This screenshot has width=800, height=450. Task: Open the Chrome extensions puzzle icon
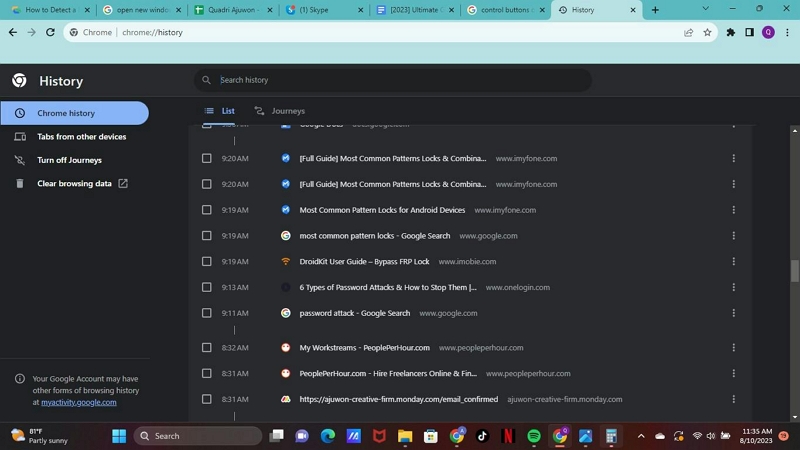(x=731, y=32)
